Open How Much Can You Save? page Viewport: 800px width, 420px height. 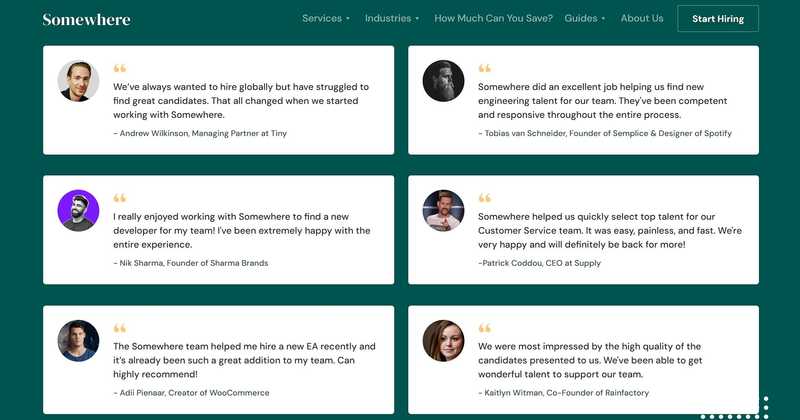pos(493,18)
